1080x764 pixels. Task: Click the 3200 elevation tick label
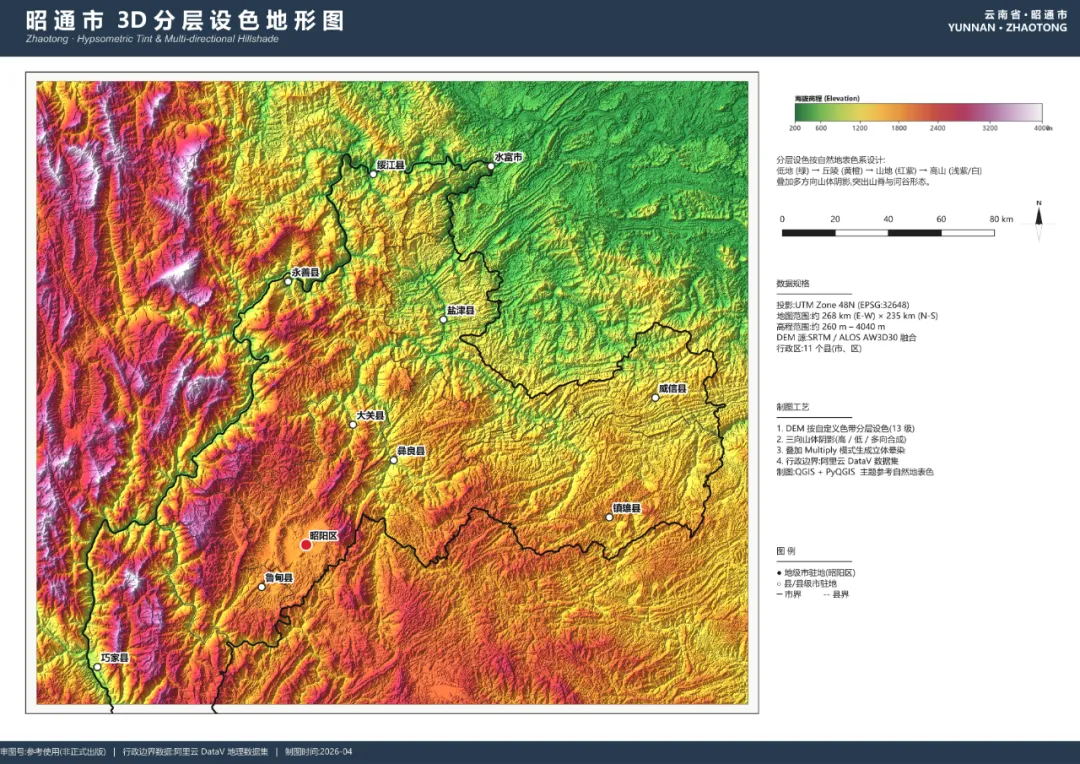coord(990,128)
